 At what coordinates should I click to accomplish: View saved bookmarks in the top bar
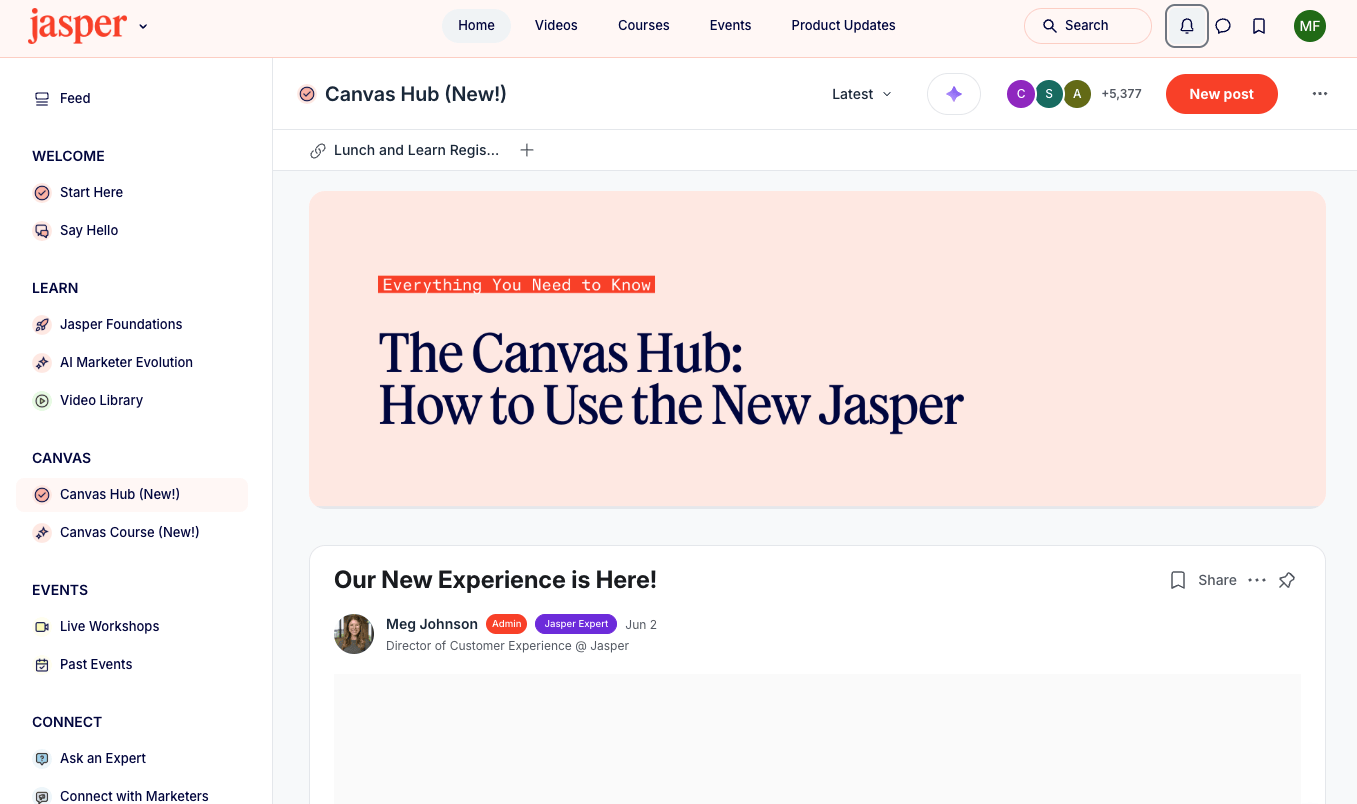coord(1259,26)
